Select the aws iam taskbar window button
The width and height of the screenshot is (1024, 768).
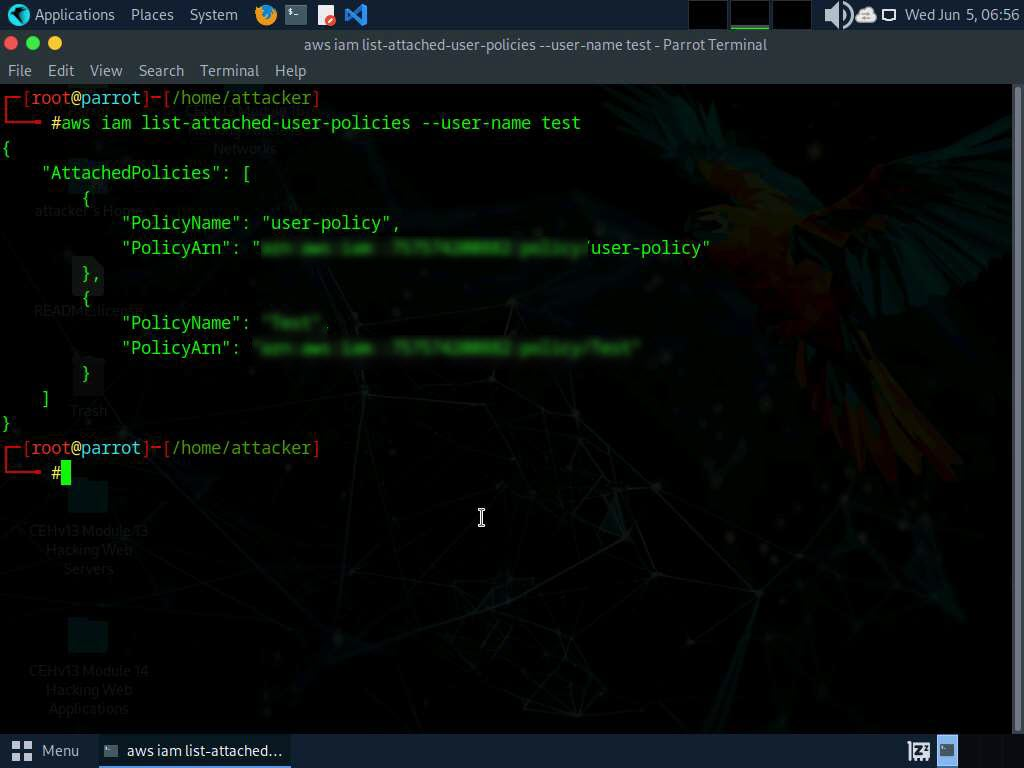coord(194,750)
